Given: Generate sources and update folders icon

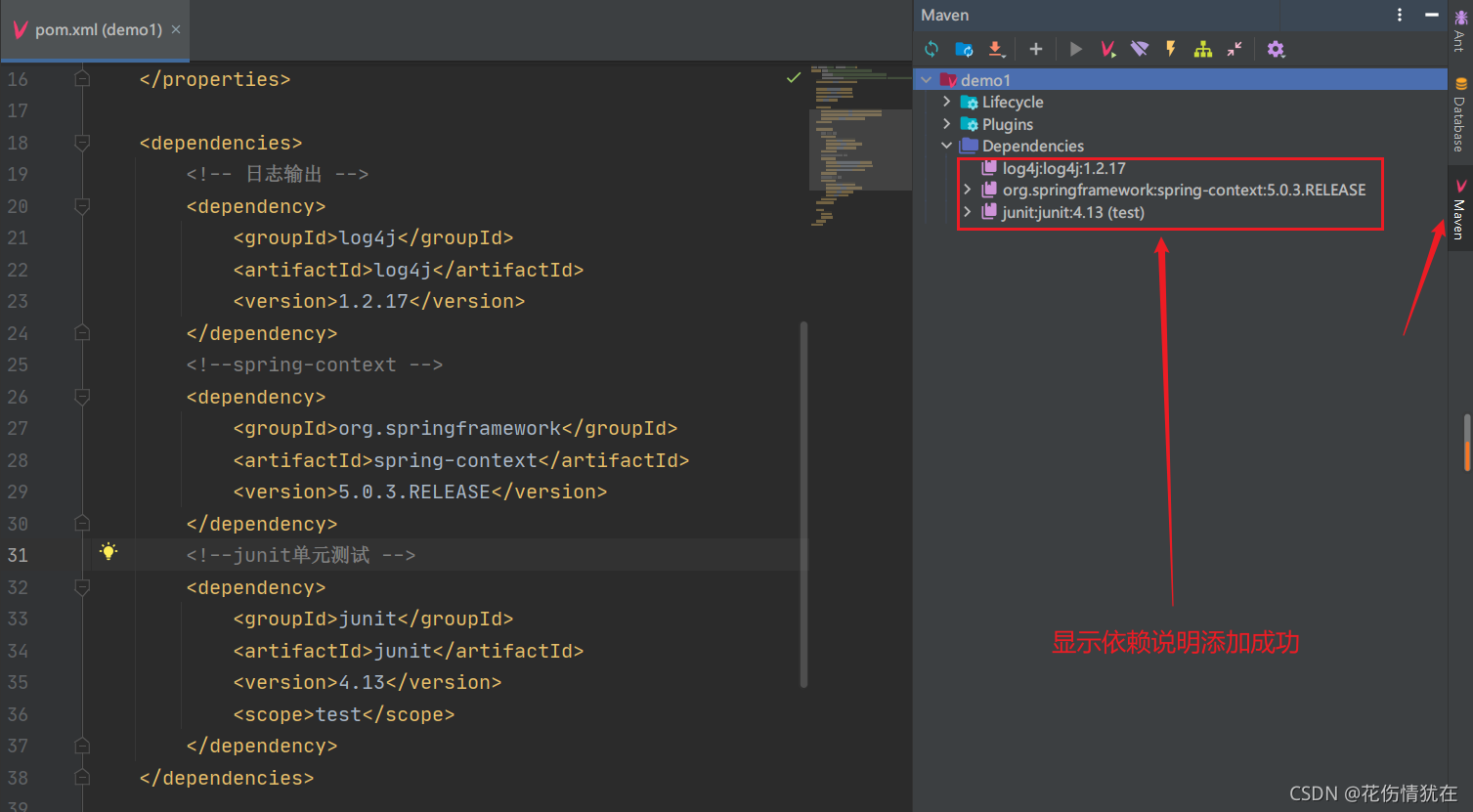Looking at the screenshot, I should (x=964, y=49).
